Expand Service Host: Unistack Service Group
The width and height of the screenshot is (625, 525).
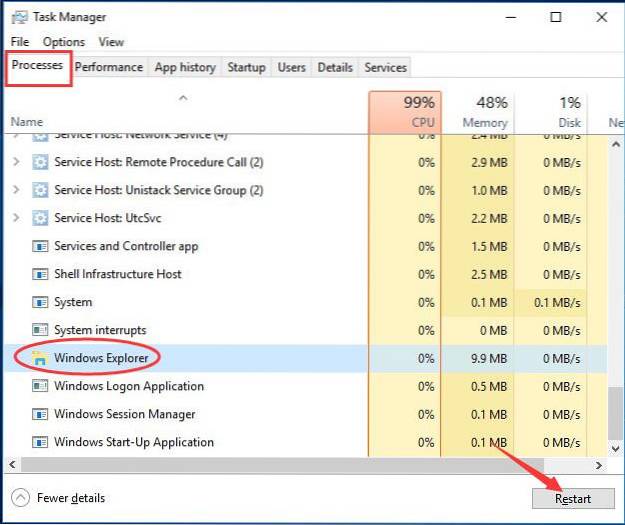tap(16, 190)
